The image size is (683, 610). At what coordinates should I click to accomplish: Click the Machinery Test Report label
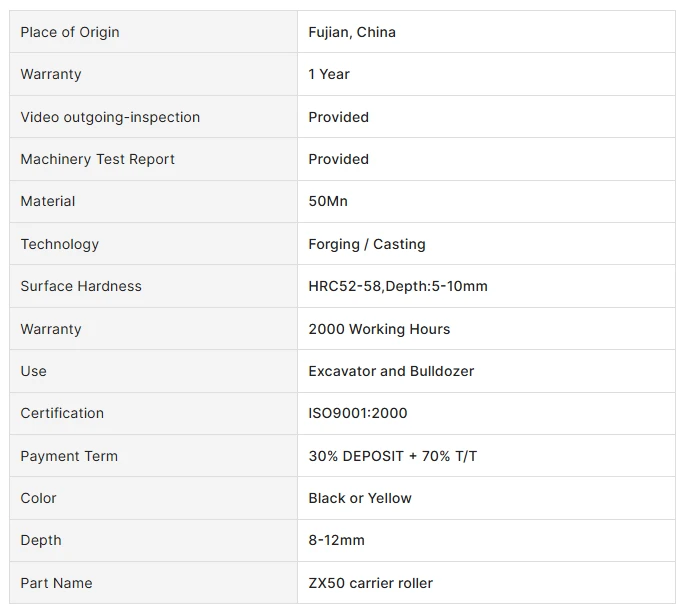98,159
